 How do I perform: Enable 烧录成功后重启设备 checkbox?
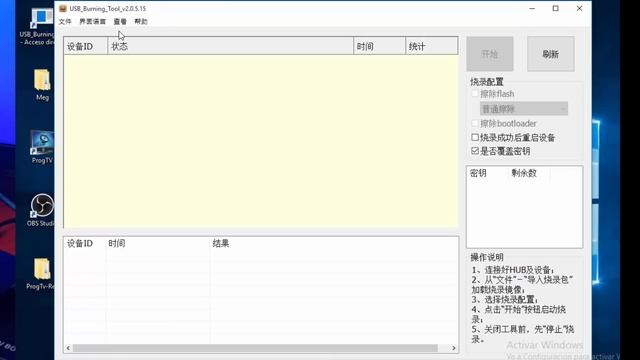click(x=475, y=137)
